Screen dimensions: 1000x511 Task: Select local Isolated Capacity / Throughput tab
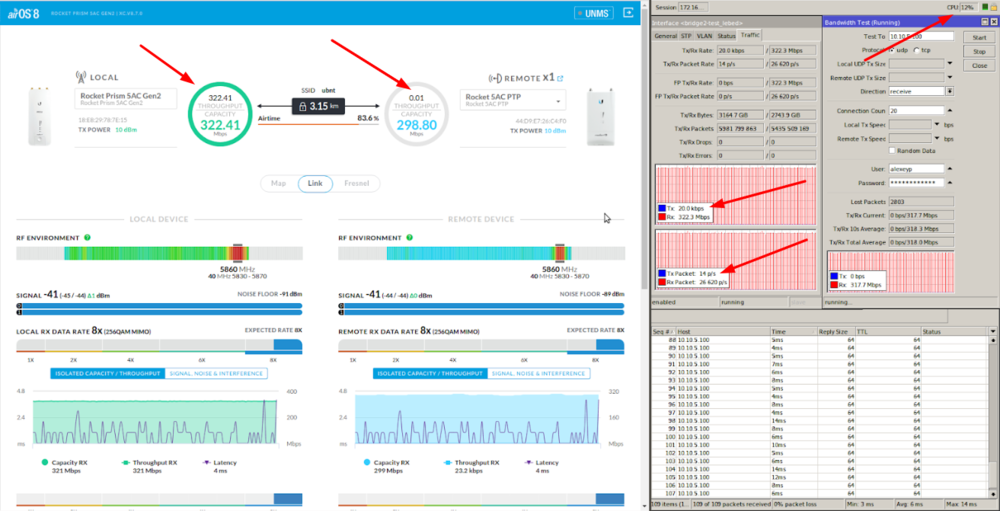click(107, 373)
